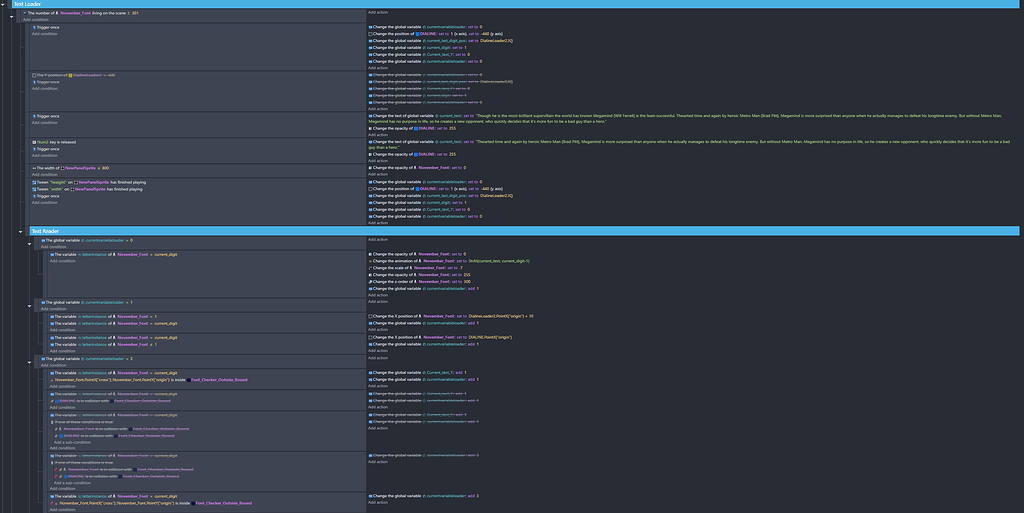Collapse the Text Reader event group
This screenshot has width=1024, height=513.
coord(22,231)
